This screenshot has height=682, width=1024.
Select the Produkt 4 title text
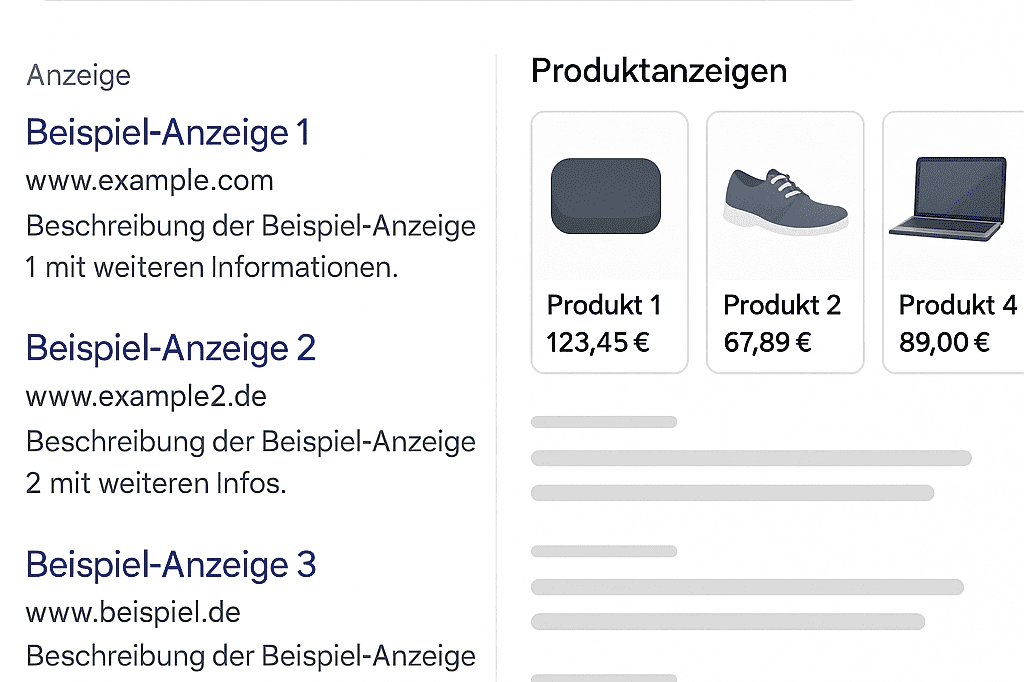(957, 305)
